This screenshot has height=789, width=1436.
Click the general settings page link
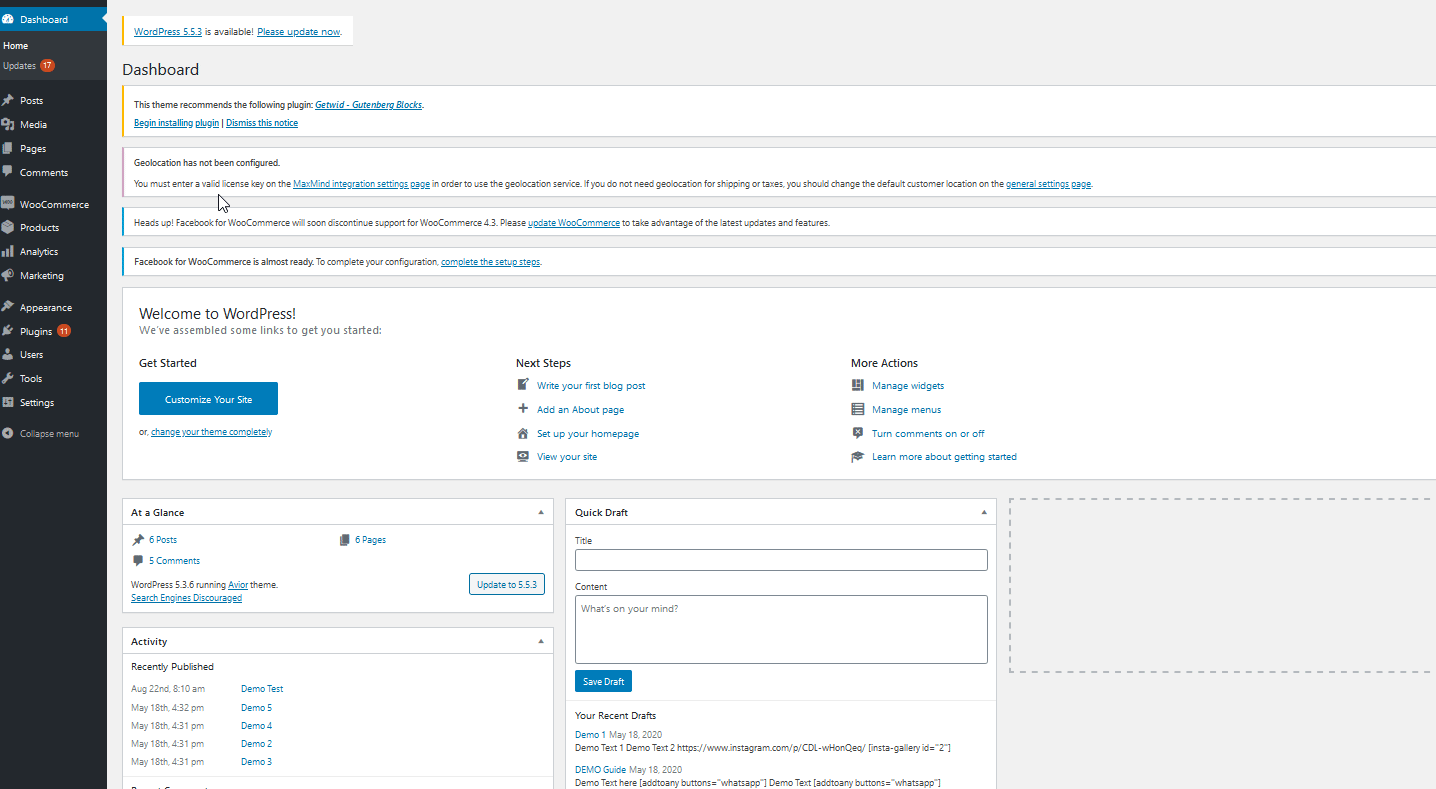(1049, 184)
